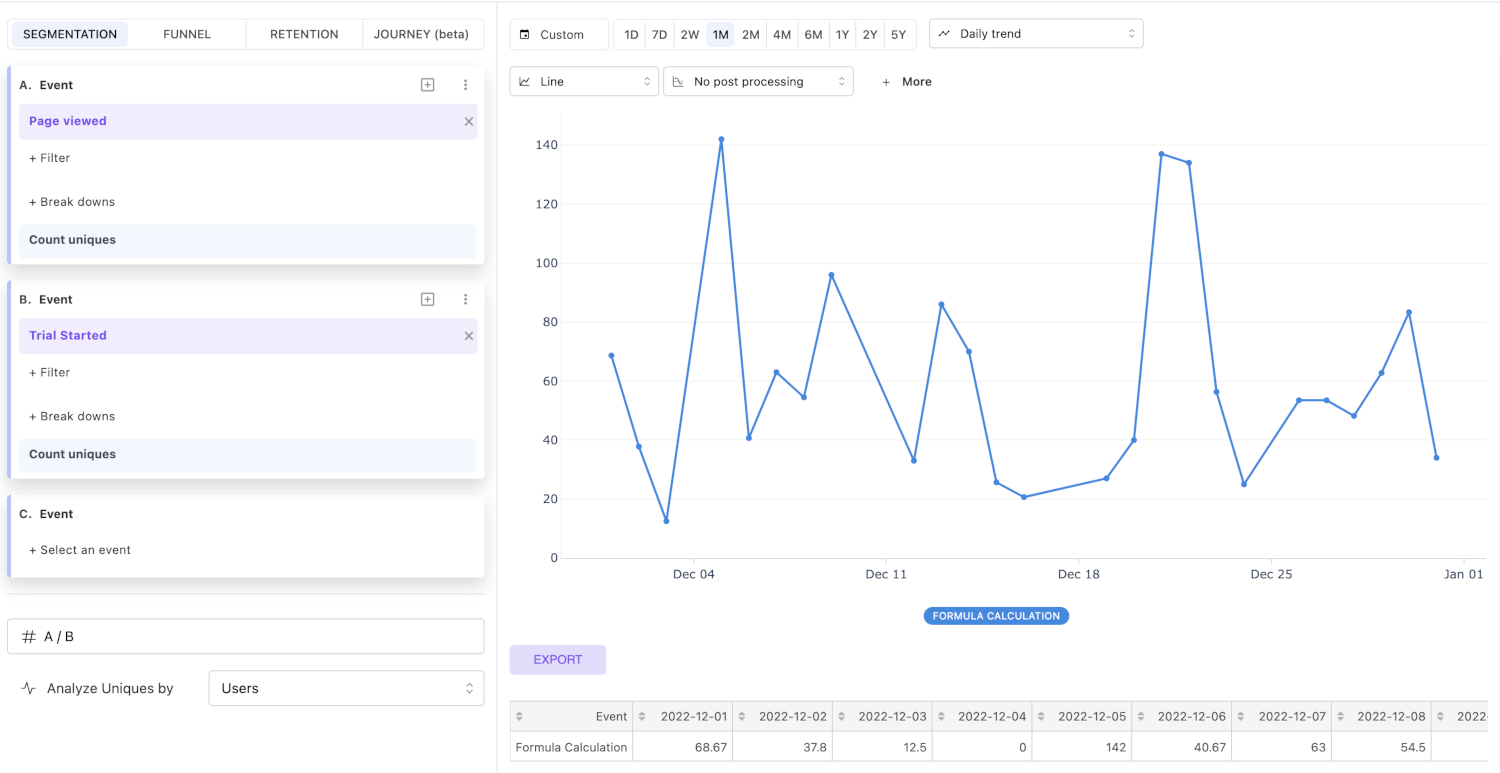Select the 2W time range
The width and height of the screenshot is (1500, 773).
[690, 34]
